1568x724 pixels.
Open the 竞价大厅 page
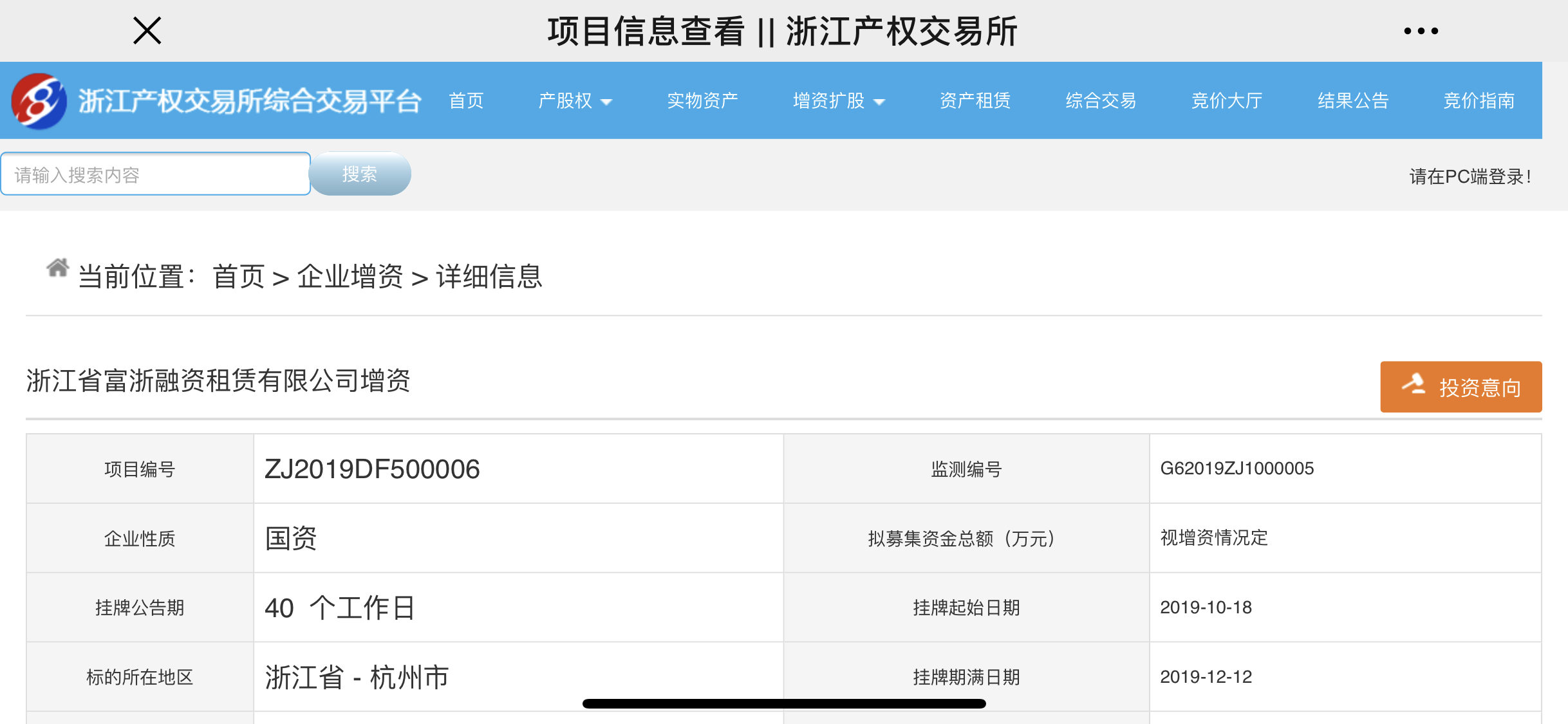click(x=1226, y=100)
